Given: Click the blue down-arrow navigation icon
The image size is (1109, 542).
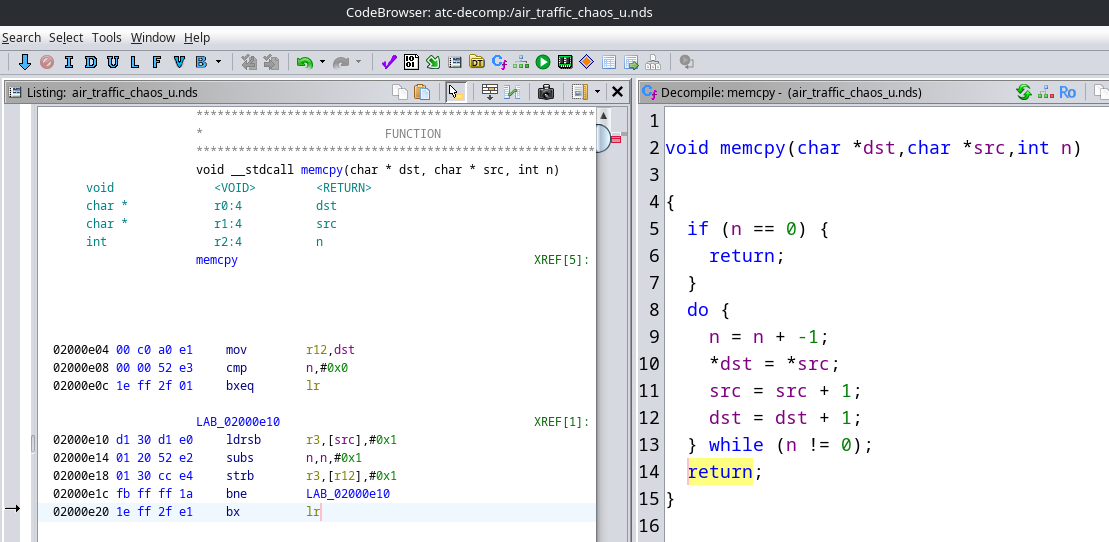Looking at the screenshot, I should (x=25, y=62).
